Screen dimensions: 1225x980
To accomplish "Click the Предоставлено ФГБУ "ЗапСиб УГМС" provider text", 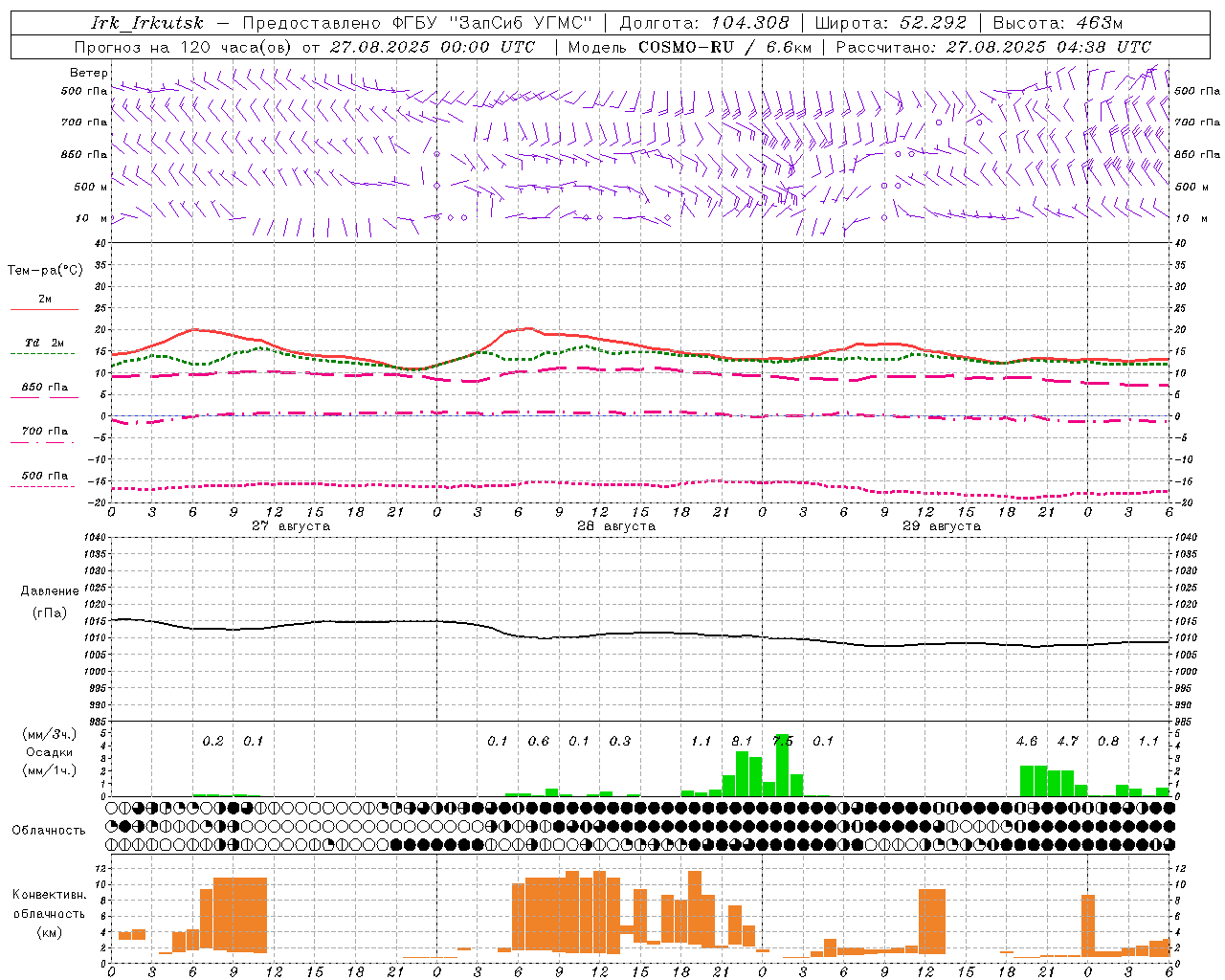I will [x=417, y=23].
